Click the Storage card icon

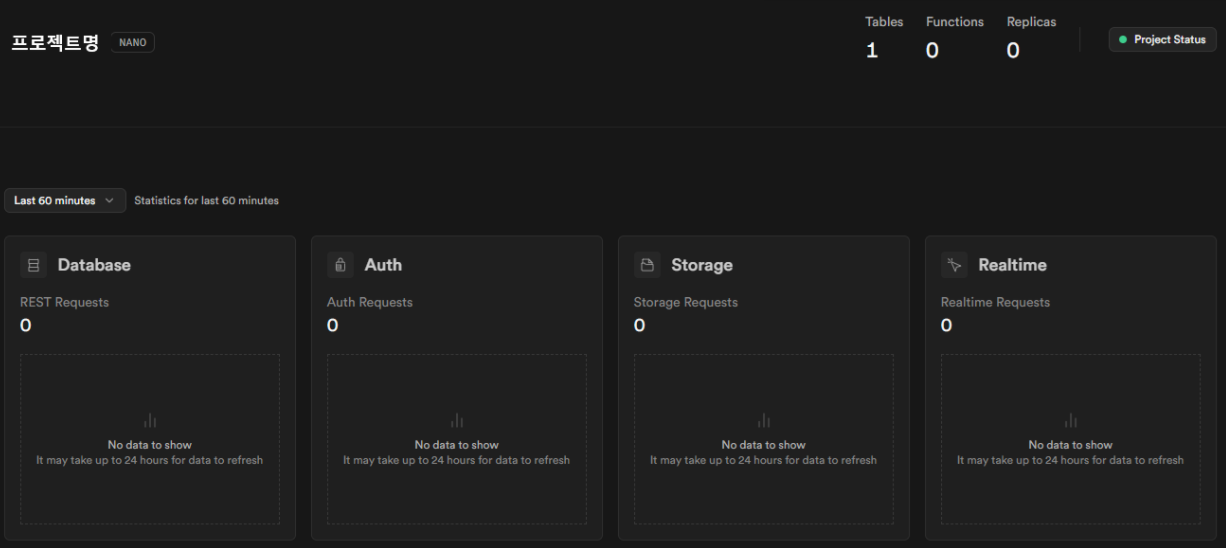647,265
